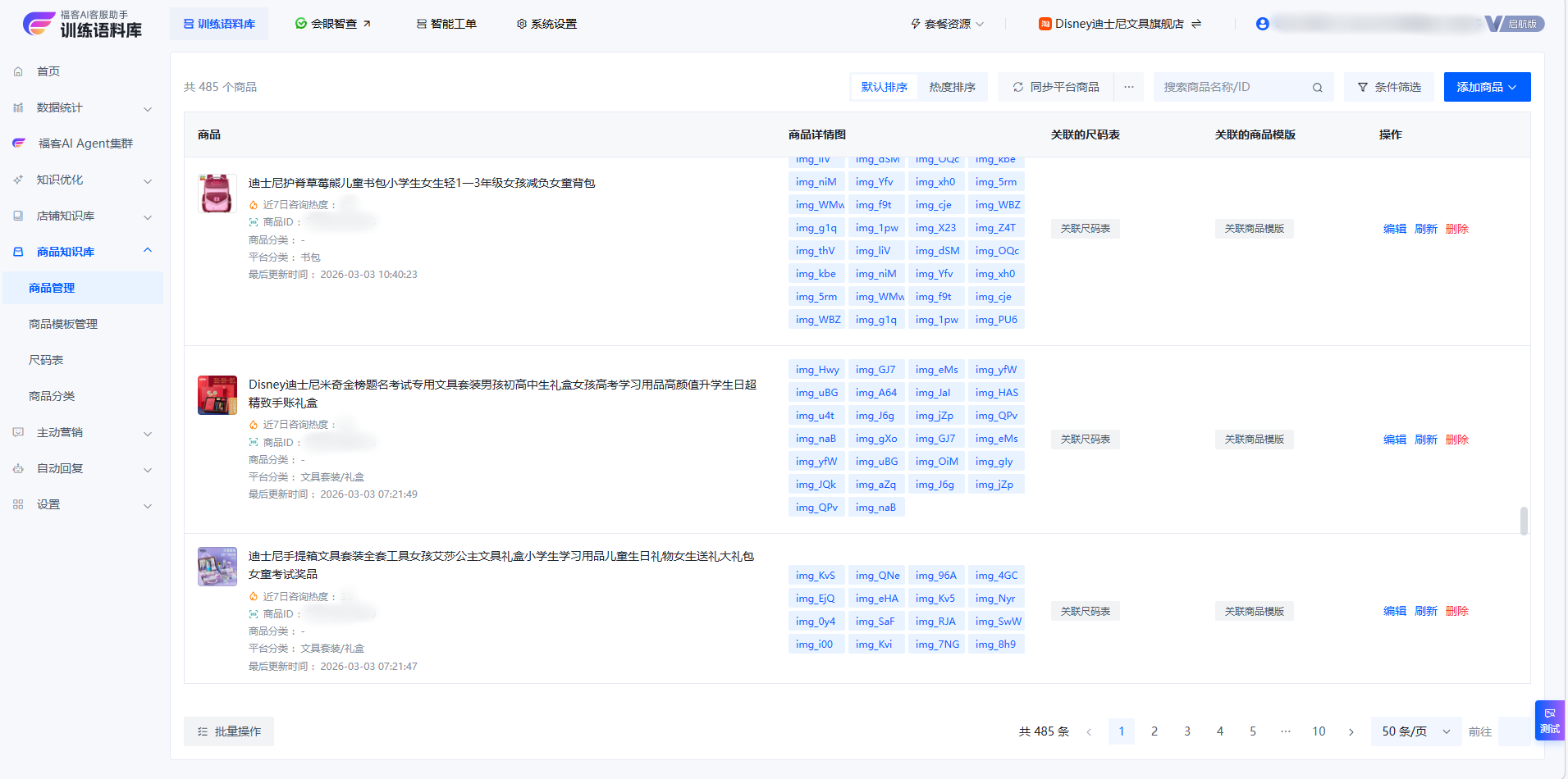Open 商品管理 in the sidebar
Screen dimensions: 1568x779
[x=83, y=288]
